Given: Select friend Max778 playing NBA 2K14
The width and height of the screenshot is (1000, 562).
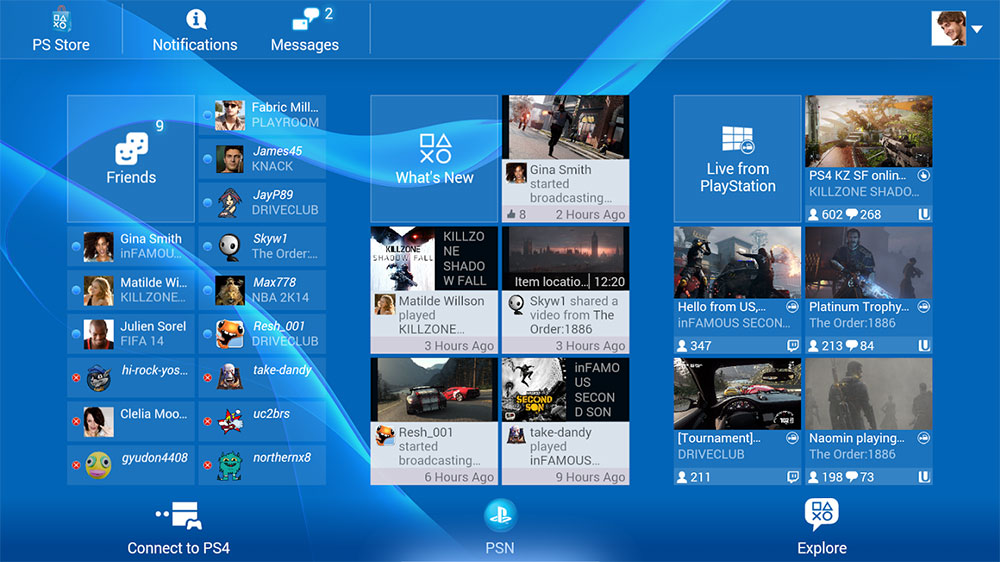Looking at the screenshot, I should (x=262, y=290).
